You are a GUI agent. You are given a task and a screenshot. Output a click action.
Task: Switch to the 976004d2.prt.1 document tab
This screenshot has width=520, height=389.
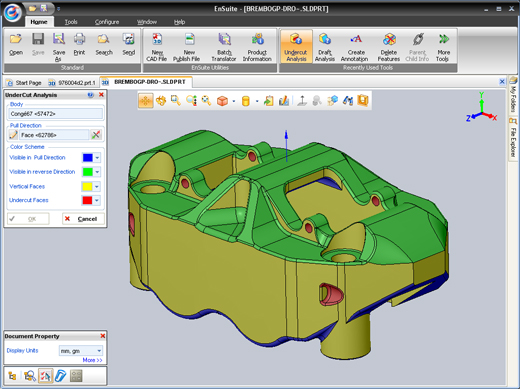pos(72,83)
